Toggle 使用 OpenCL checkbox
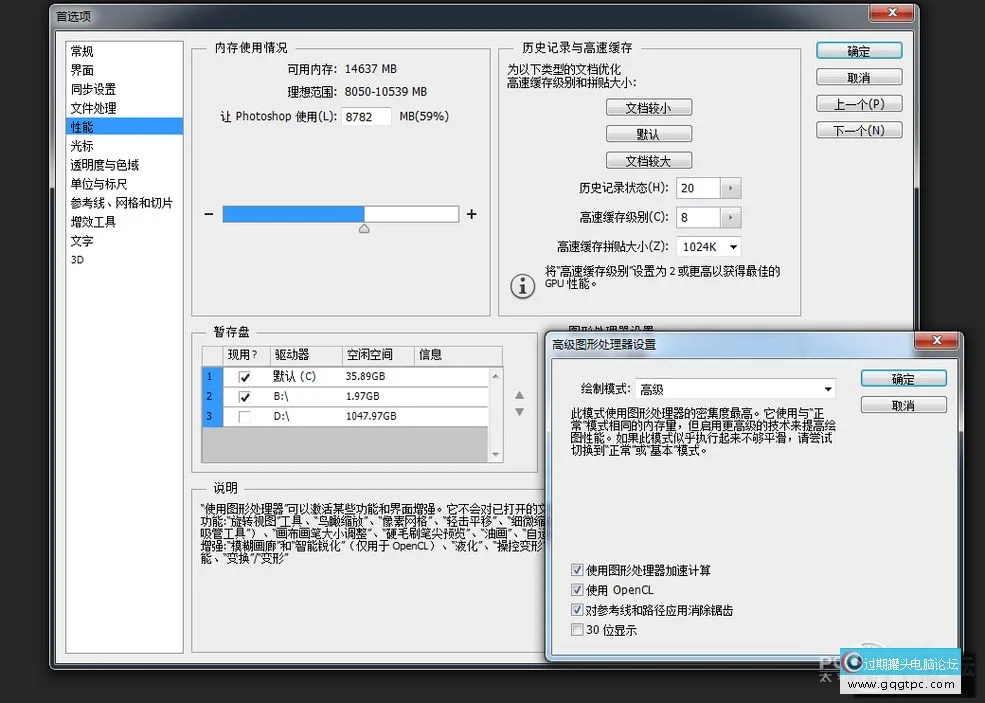The image size is (985, 703). coord(577,590)
